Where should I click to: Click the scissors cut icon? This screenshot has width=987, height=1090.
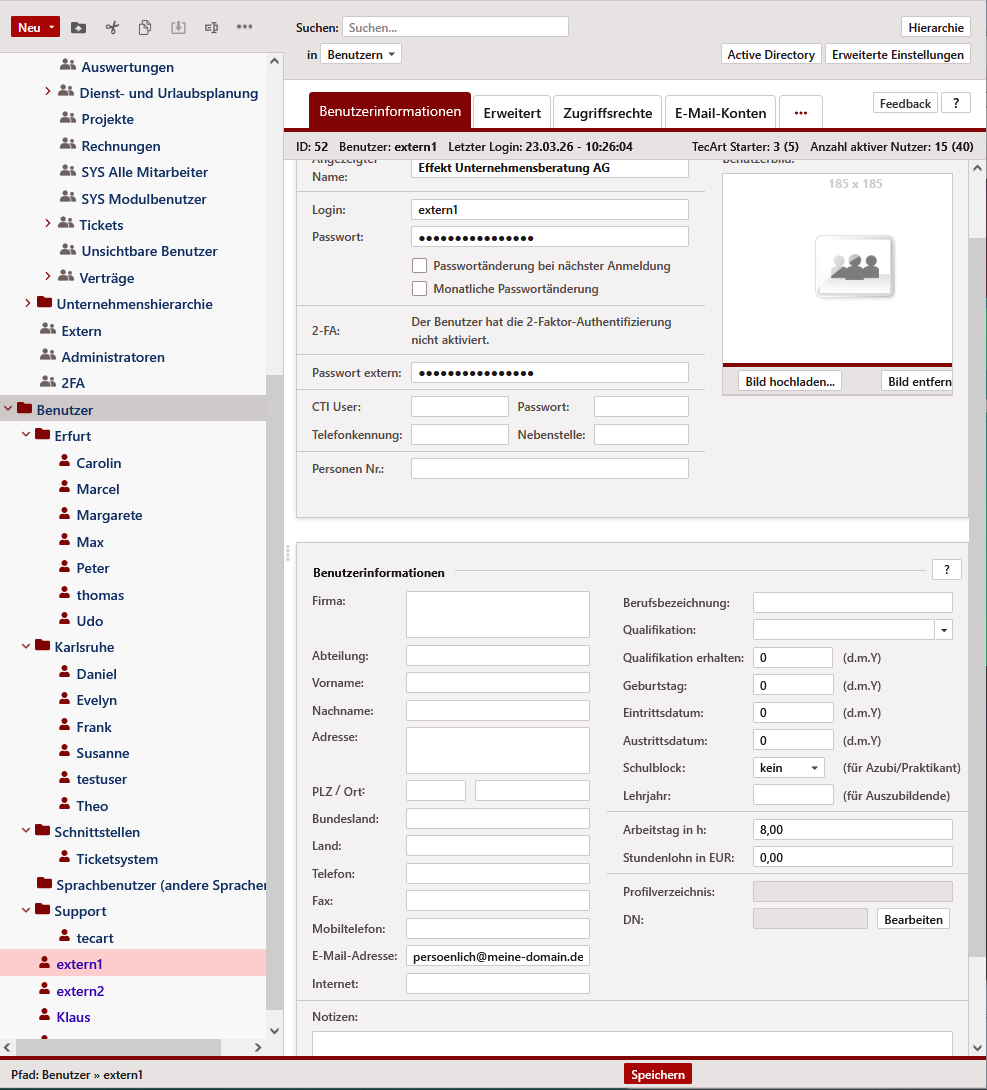[x=112, y=27]
